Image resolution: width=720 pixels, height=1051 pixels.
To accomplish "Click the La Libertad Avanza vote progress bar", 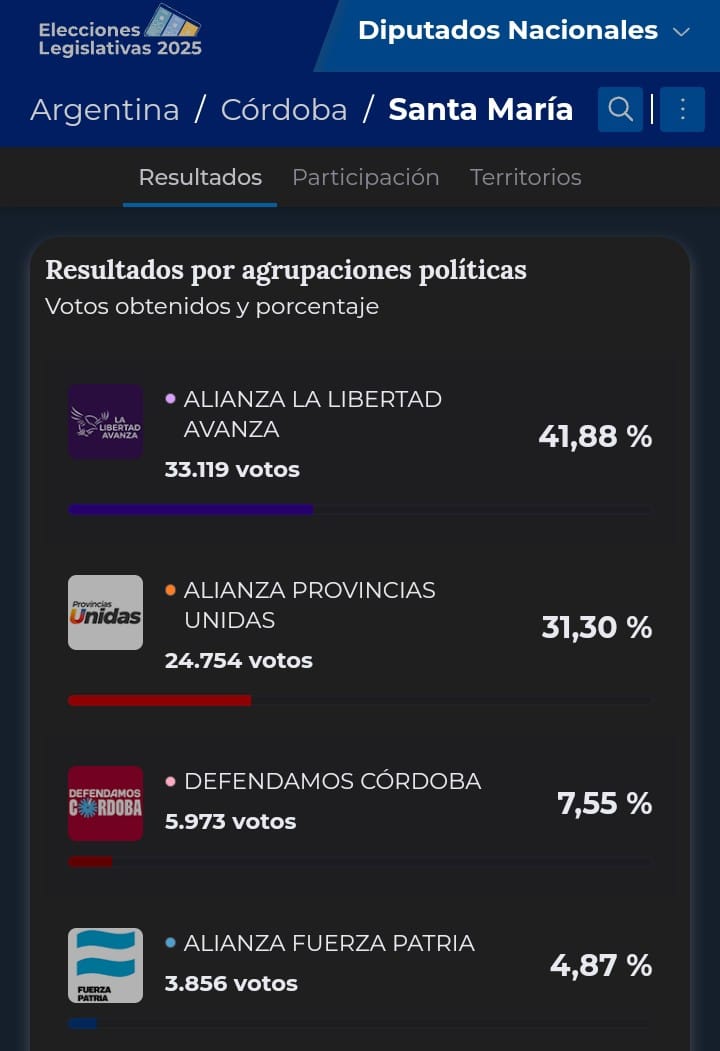I will 358,509.
